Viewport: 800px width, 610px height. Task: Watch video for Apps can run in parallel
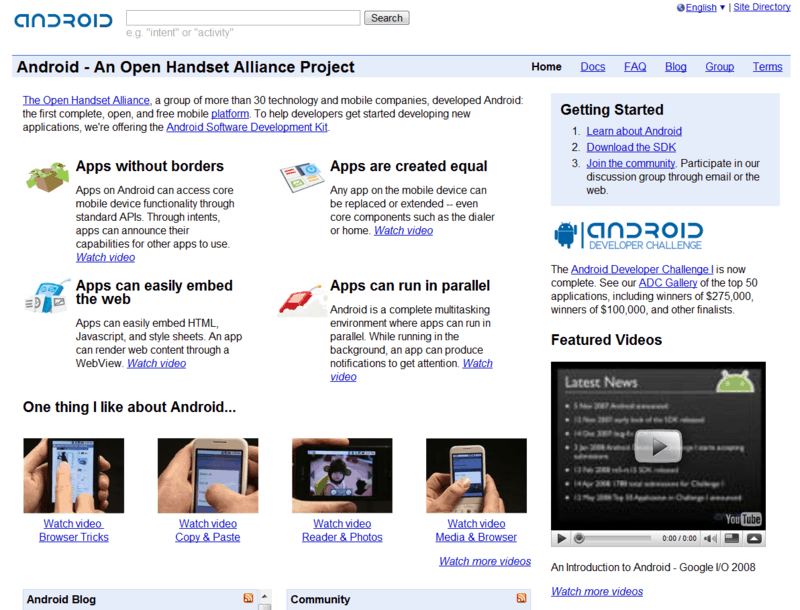[x=478, y=363]
